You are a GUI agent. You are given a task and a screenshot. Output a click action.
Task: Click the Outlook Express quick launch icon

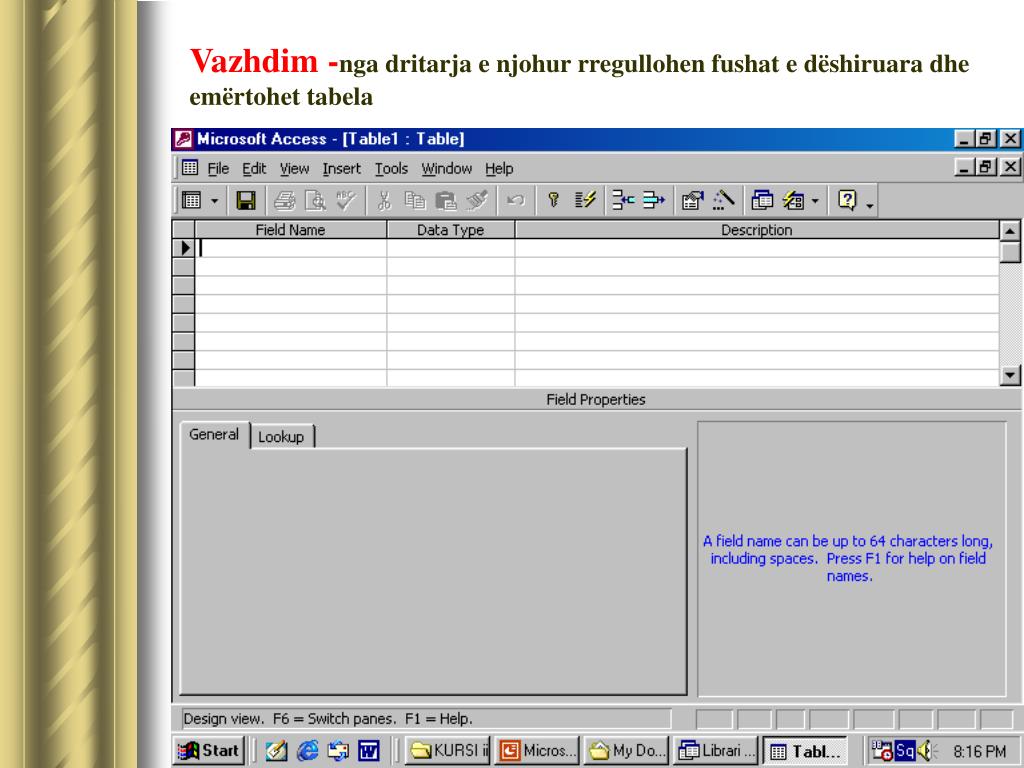click(x=338, y=750)
